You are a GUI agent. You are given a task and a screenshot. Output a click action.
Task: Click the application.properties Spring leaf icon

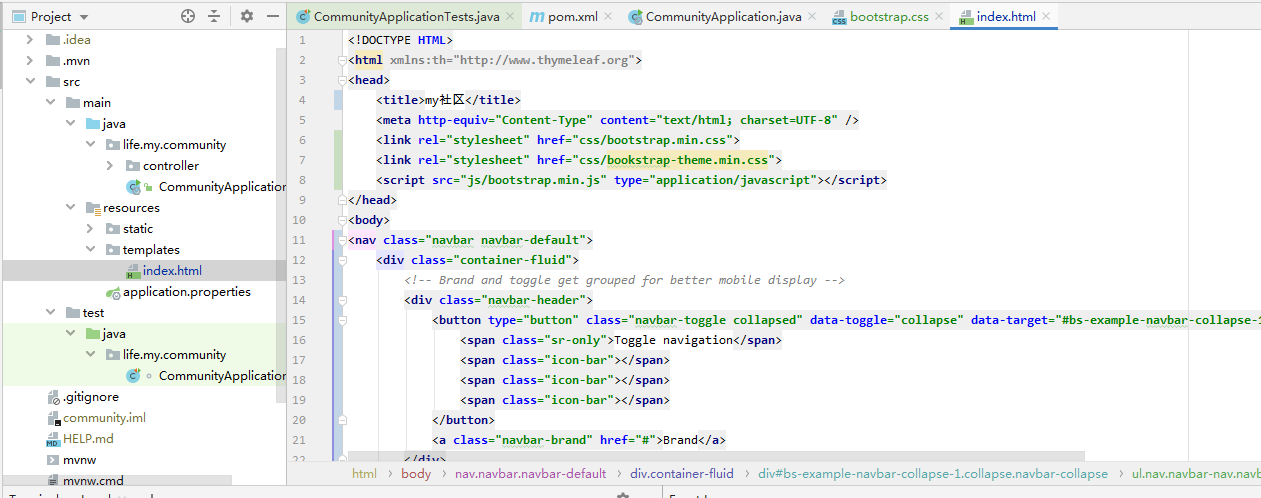(113, 292)
